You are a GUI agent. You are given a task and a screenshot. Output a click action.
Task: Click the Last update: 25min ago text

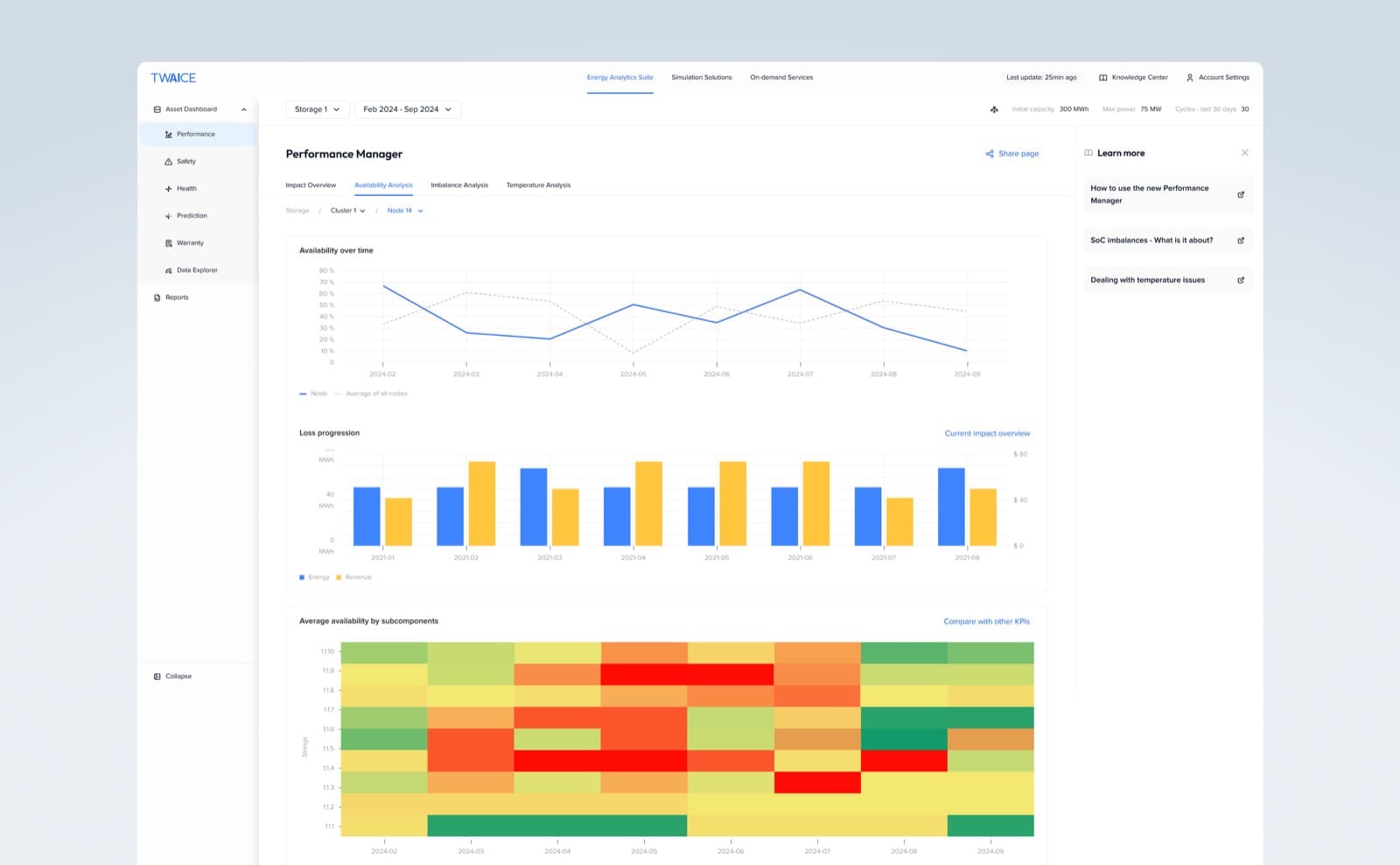[1041, 78]
